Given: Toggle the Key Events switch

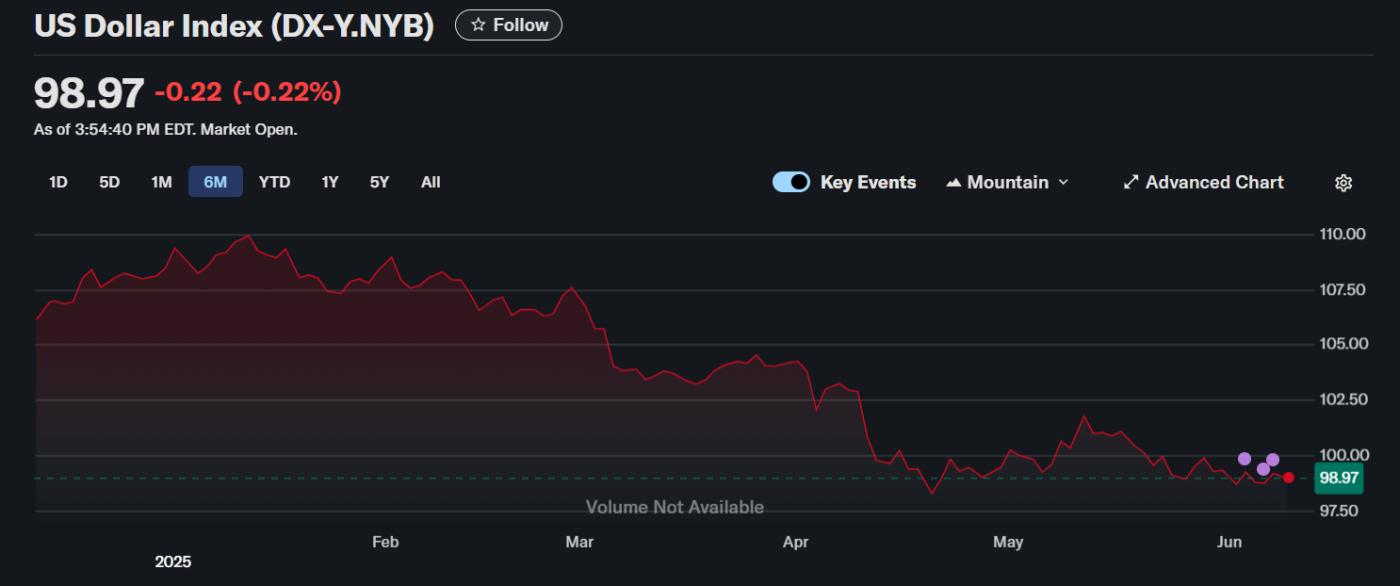Looking at the screenshot, I should pos(791,182).
